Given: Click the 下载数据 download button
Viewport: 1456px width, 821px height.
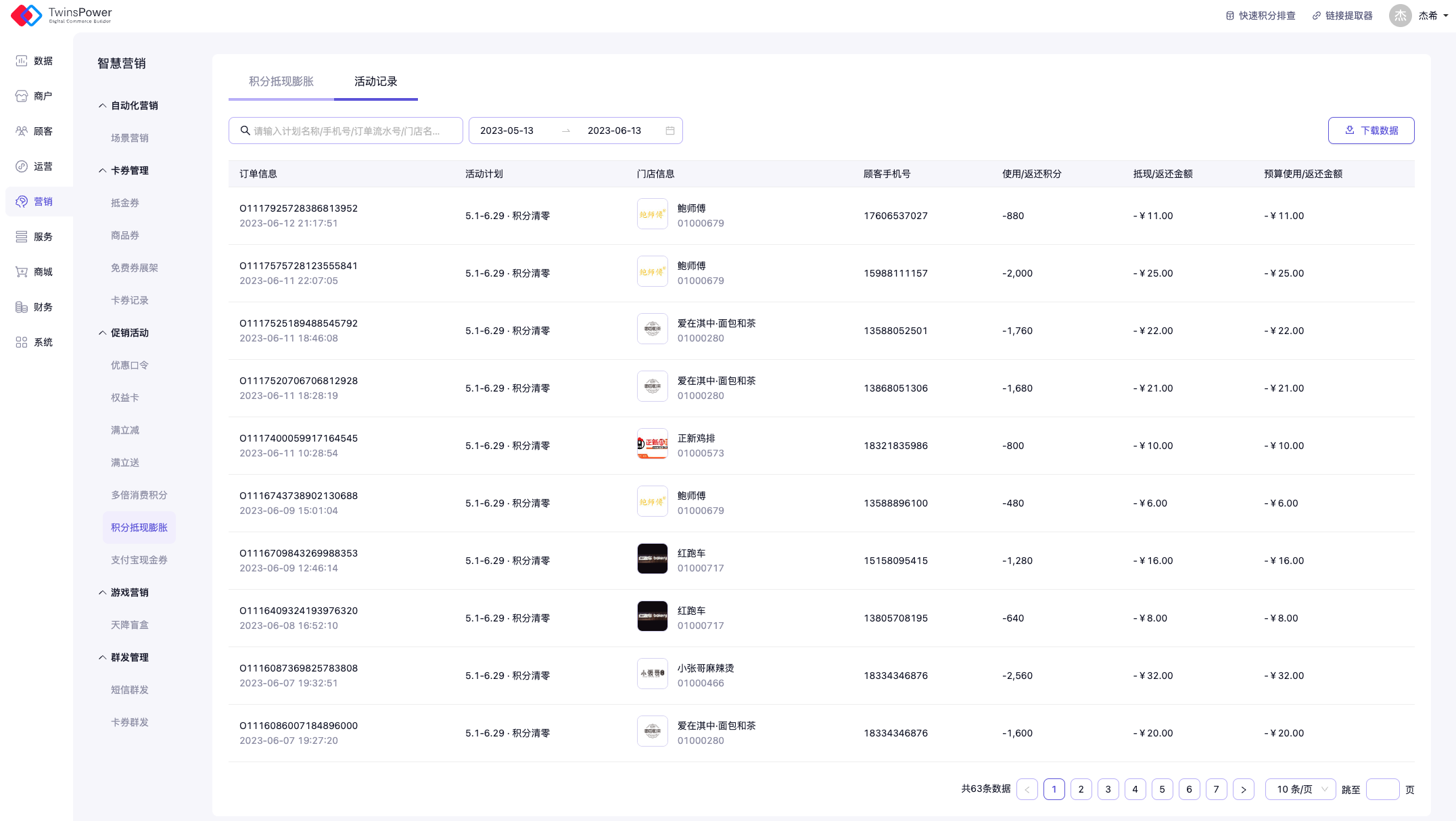Looking at the screenshot, I should click(1371, 131).
